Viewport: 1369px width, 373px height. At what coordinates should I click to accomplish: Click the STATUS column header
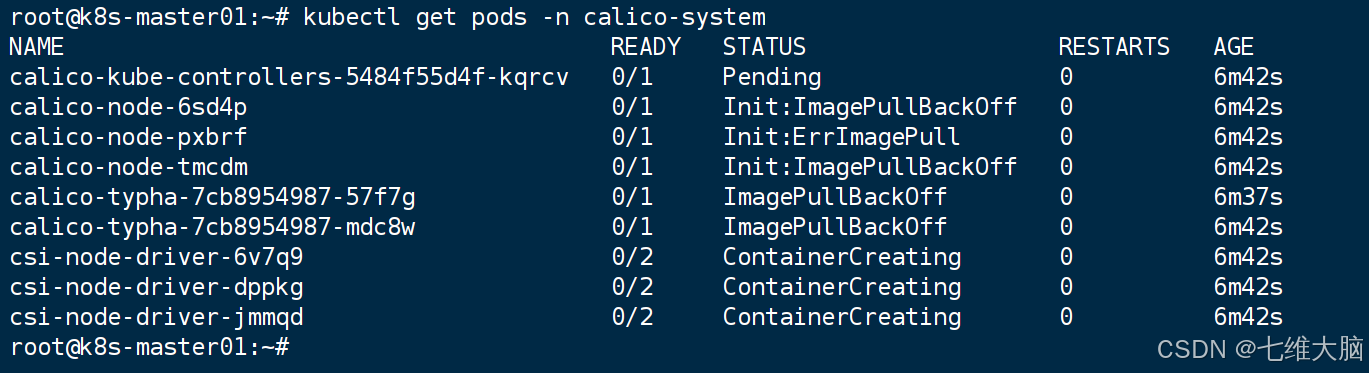pyautogui.click(x=765, y=47)
